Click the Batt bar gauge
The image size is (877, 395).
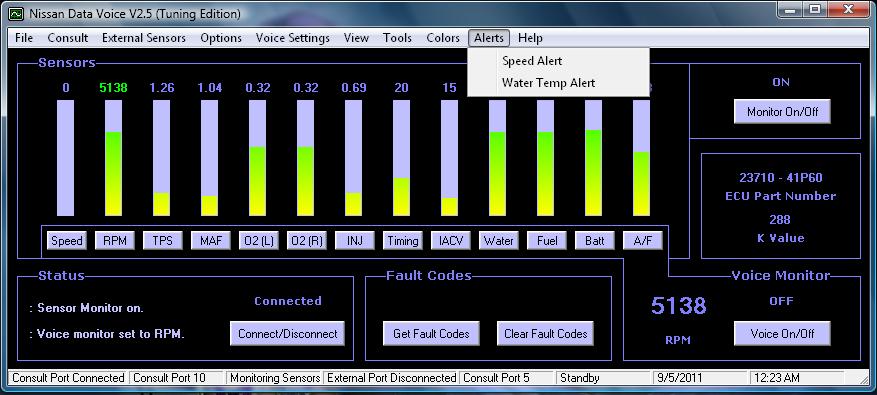click(x=593, y=158)
